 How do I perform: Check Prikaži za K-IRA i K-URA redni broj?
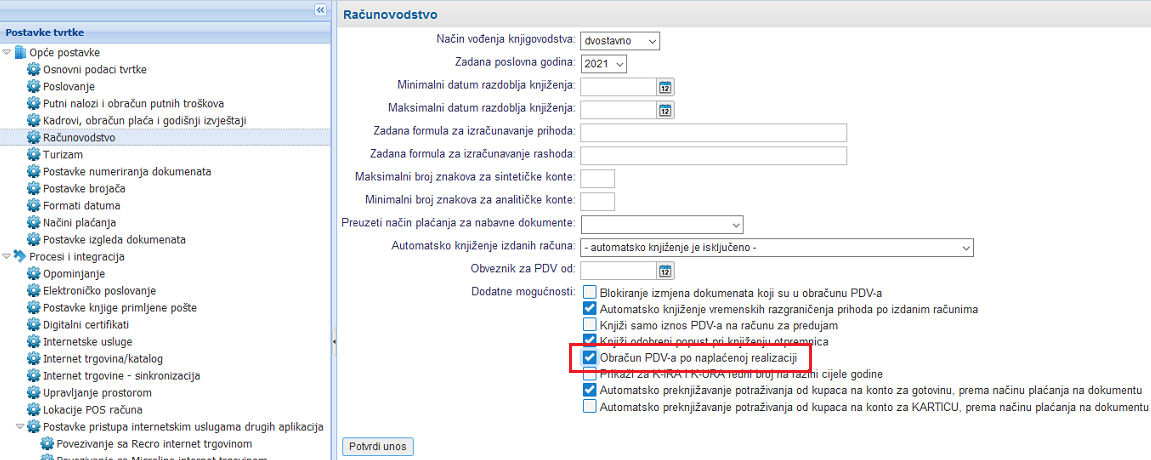[589, 373]
